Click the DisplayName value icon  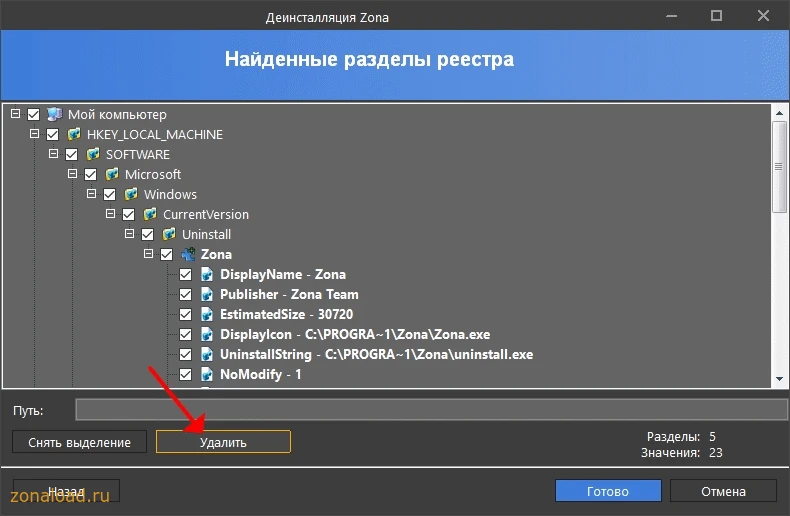tap(207, 274)
